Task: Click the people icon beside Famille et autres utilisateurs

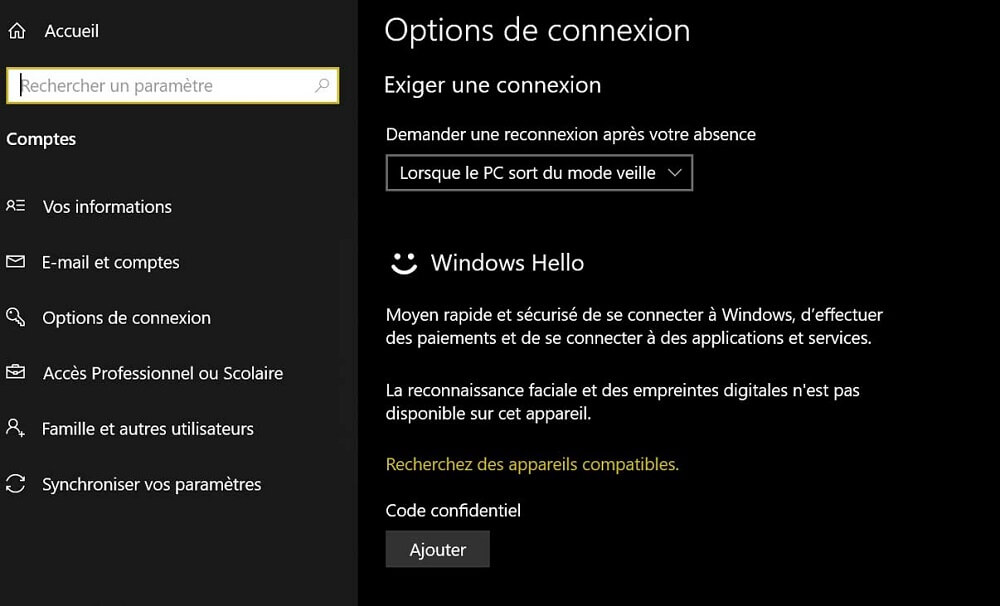Action: tap(15, 429)
